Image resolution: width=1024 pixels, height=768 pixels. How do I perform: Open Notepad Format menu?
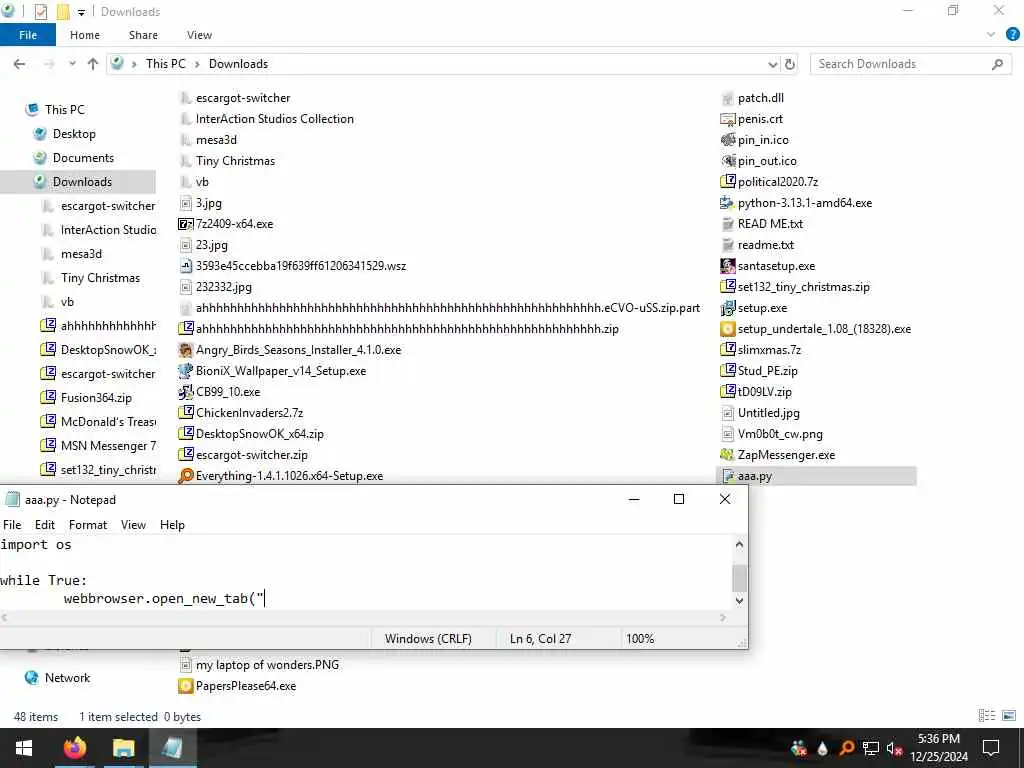point(88,525)
